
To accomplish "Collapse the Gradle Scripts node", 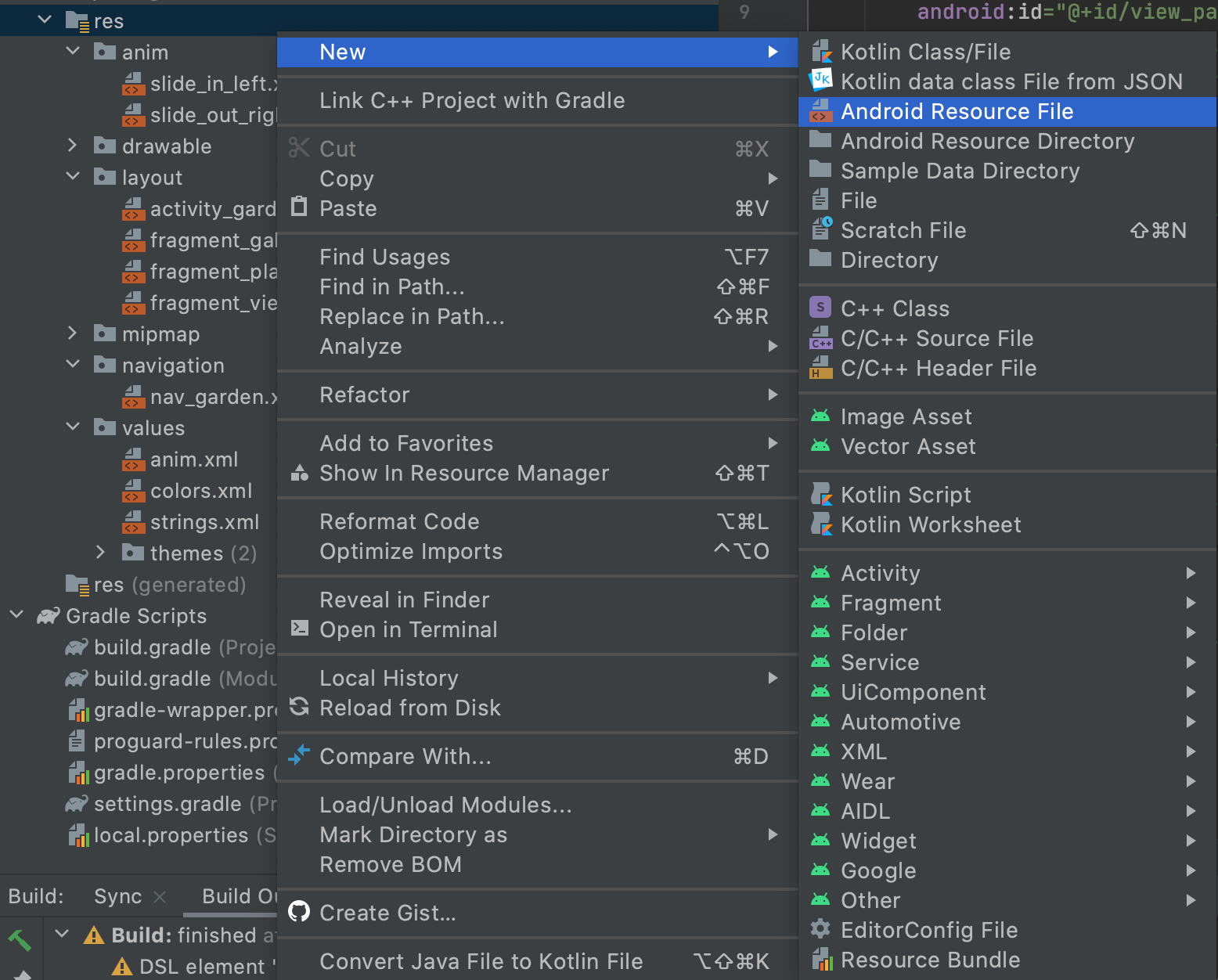I will tap(16, 615).
